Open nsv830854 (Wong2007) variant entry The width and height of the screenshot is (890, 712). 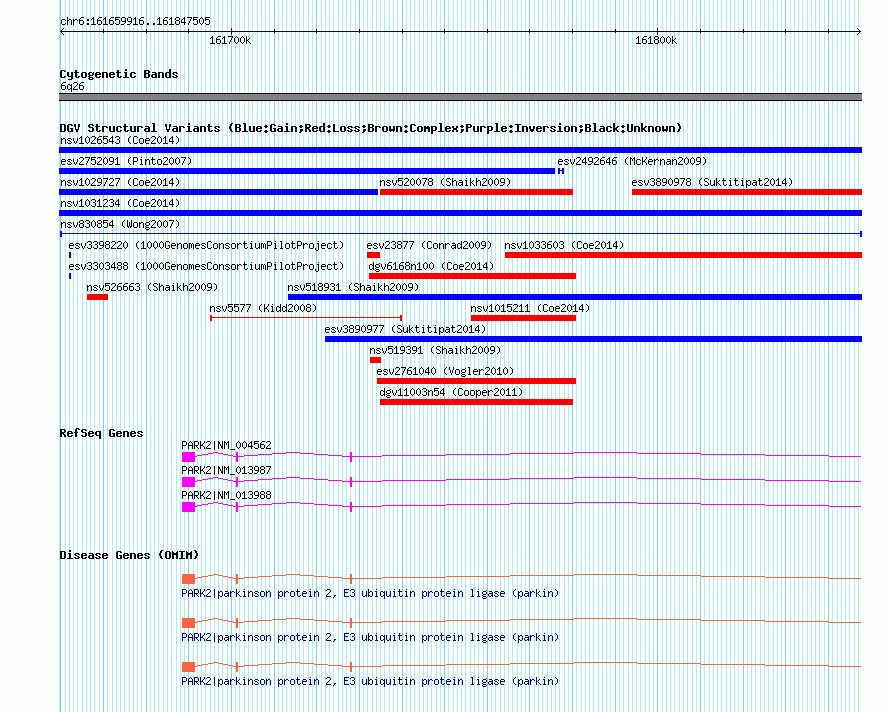120,224
